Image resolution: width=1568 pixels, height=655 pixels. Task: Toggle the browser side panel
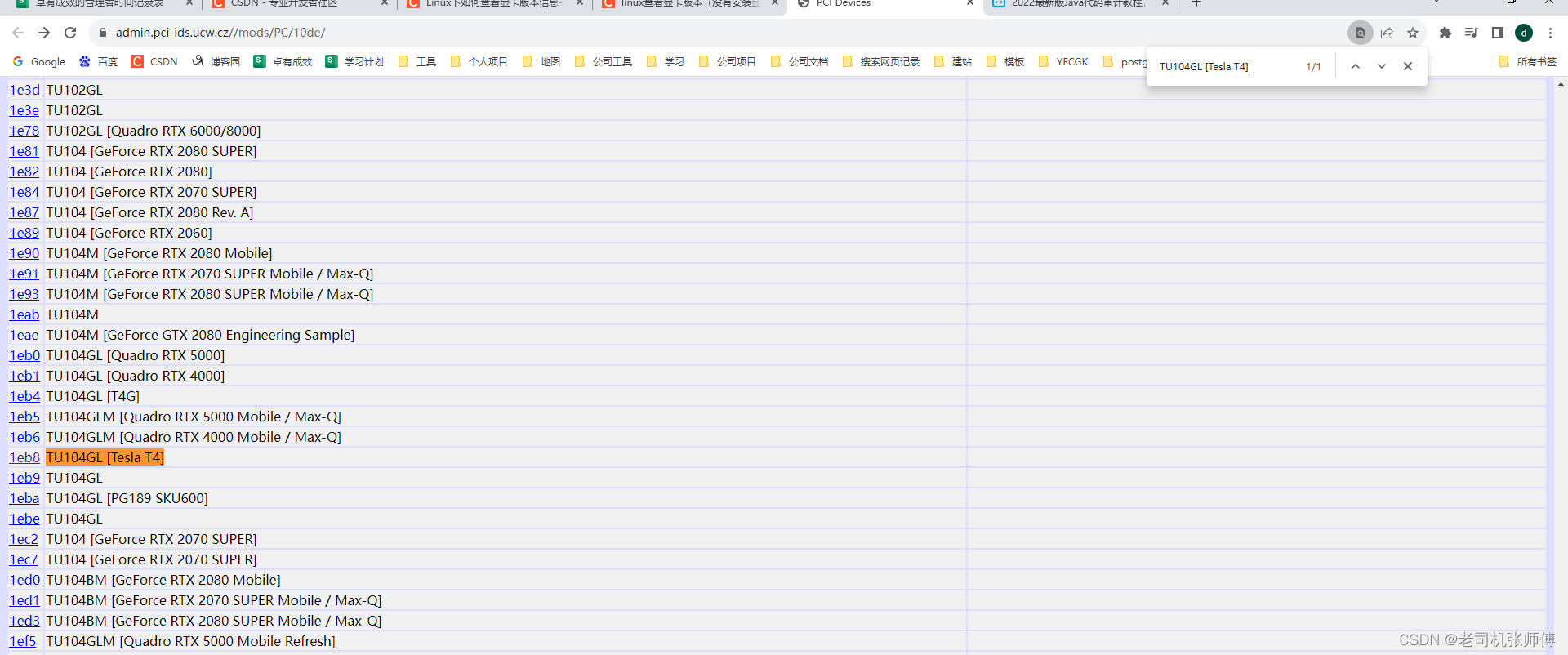[1498, 33]
